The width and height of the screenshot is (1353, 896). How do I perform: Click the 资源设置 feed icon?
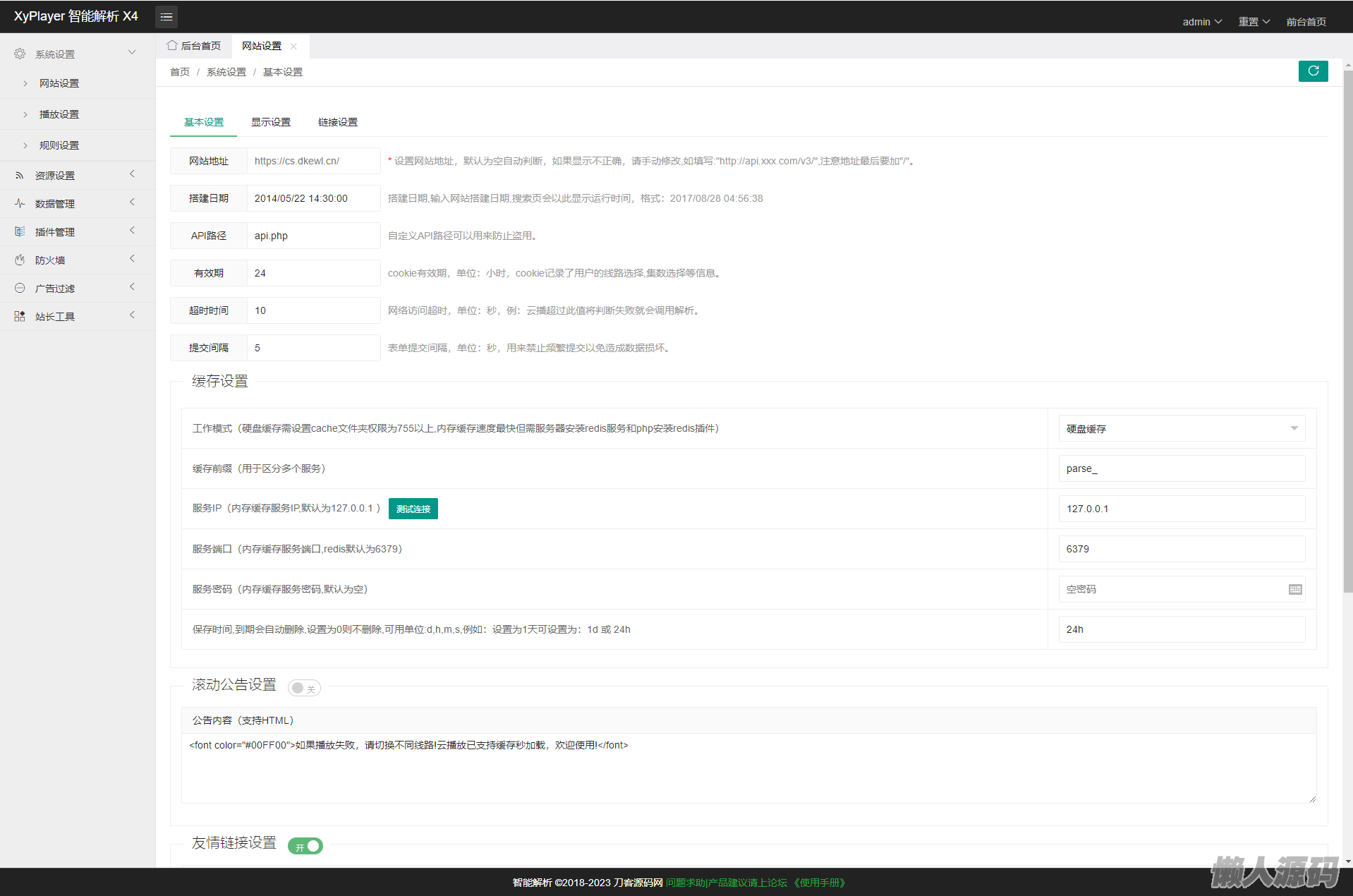tap(20, 175)
